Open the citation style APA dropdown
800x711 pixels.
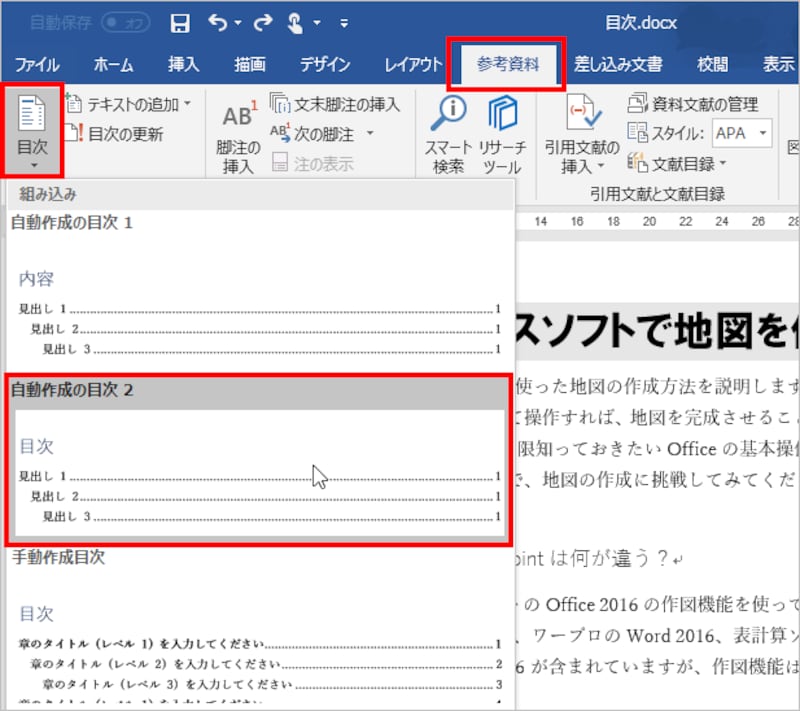click(742, 133)
